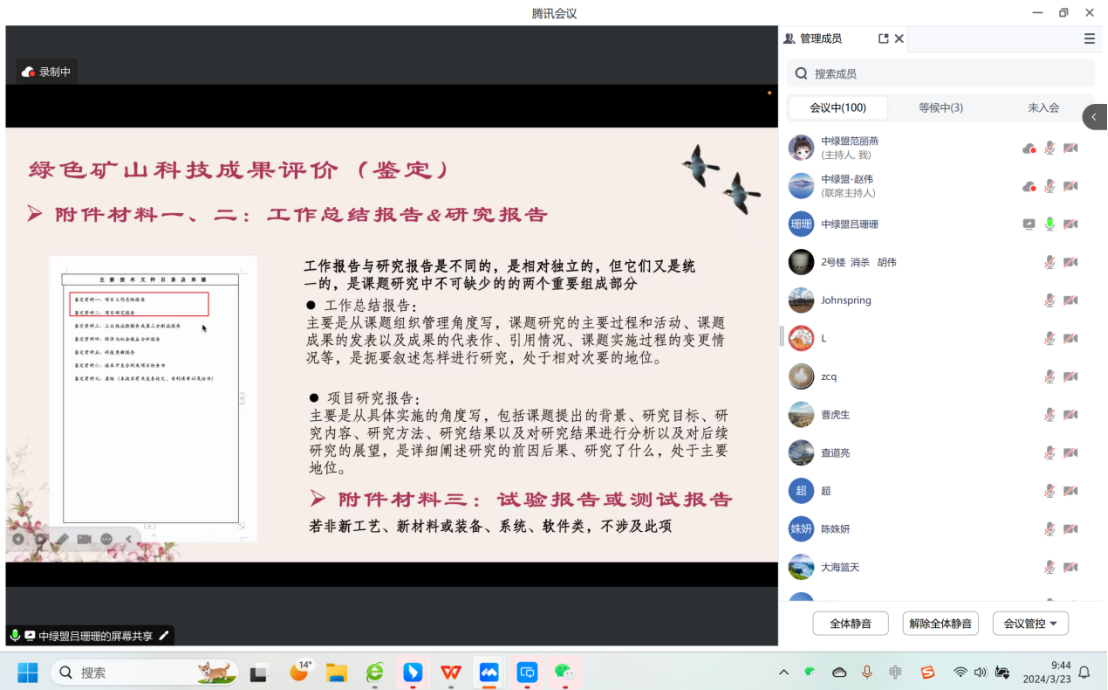Select member 查道亮 in the list
Image resolution: width=1108 pixels, height=690 pixels.
pos(941,452)
